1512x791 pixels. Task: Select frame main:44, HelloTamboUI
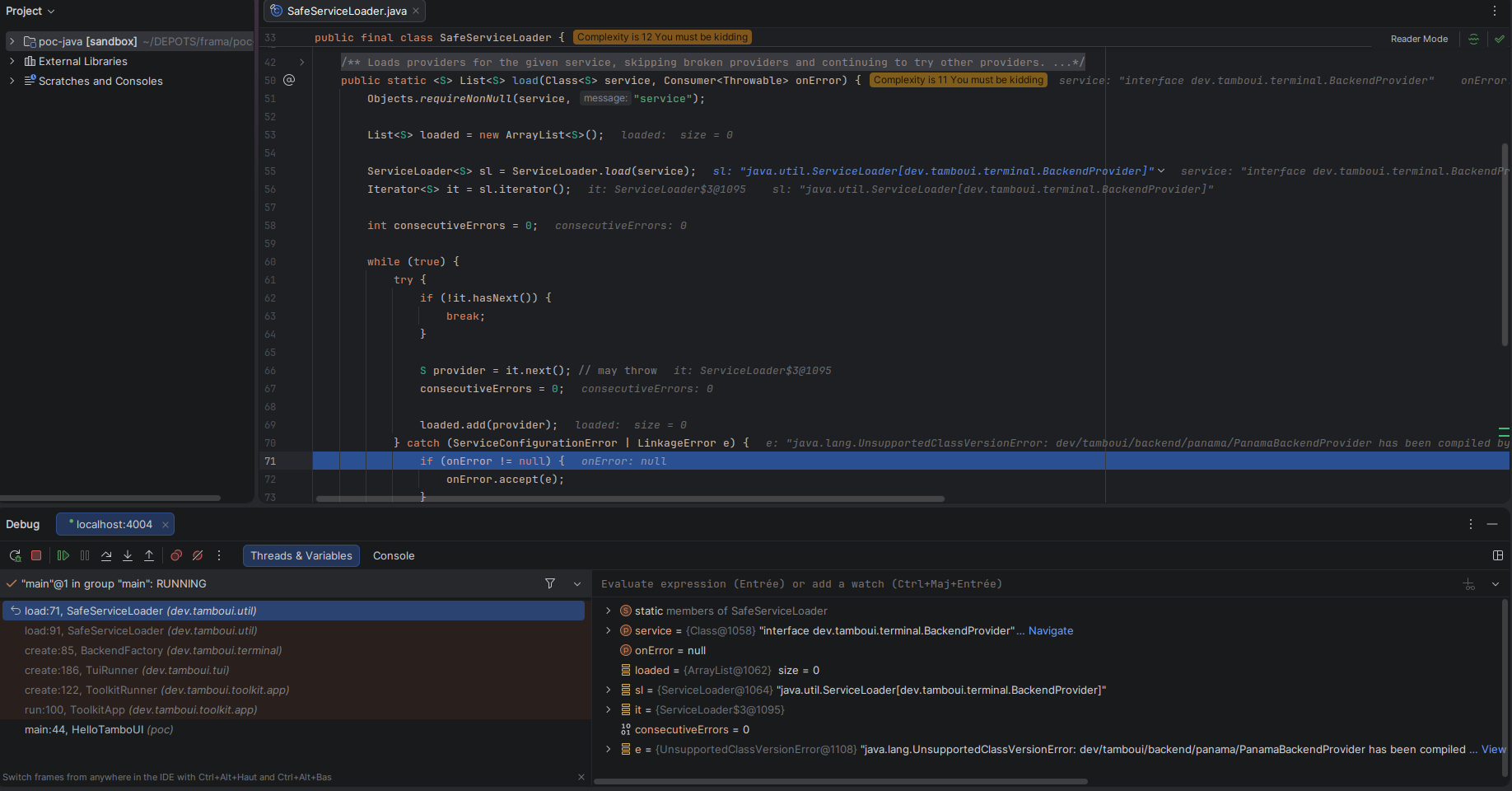(x=99, y=729)
